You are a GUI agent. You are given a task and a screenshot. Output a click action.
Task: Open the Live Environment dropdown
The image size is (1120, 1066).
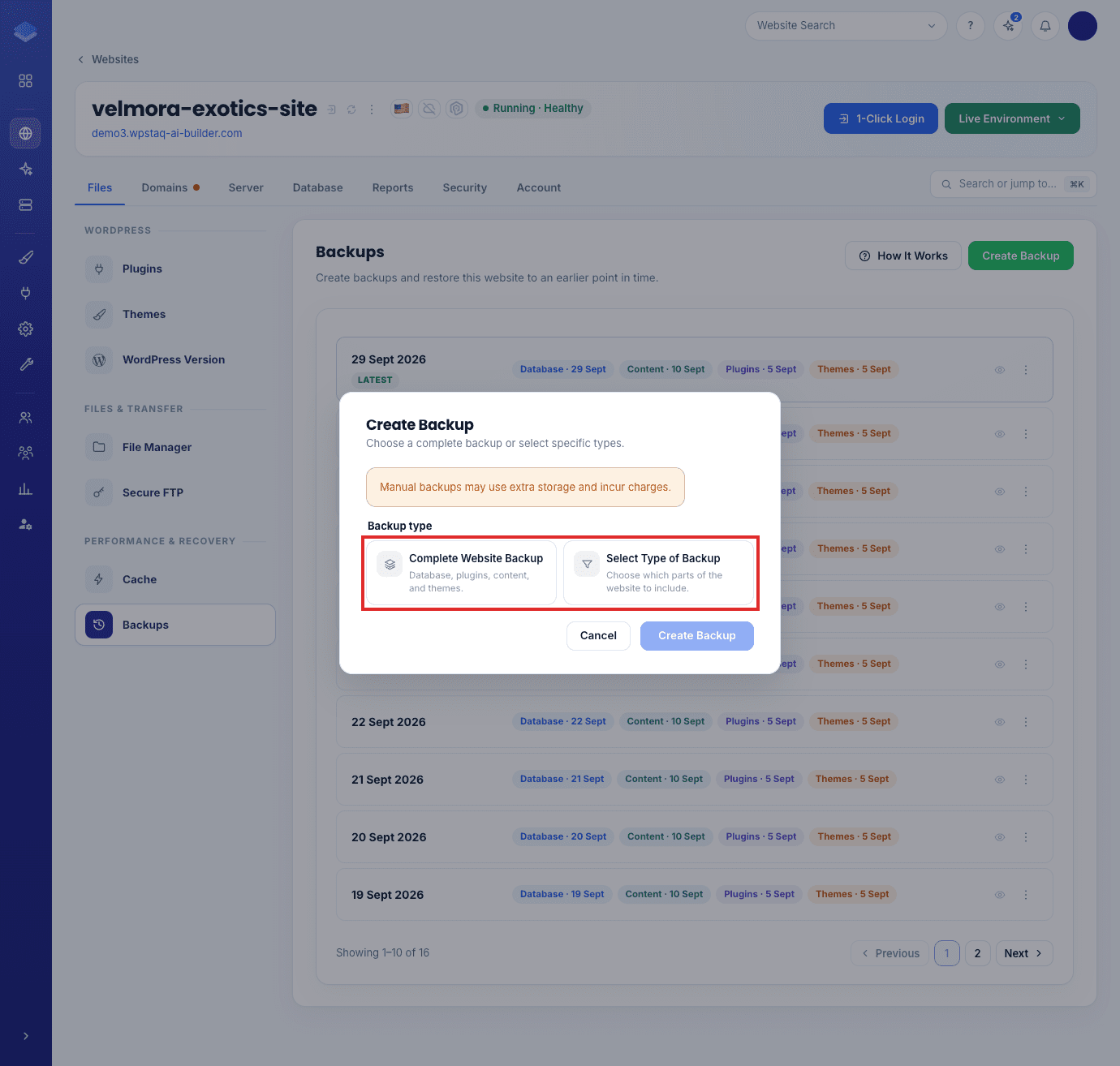coord(1012,118)
